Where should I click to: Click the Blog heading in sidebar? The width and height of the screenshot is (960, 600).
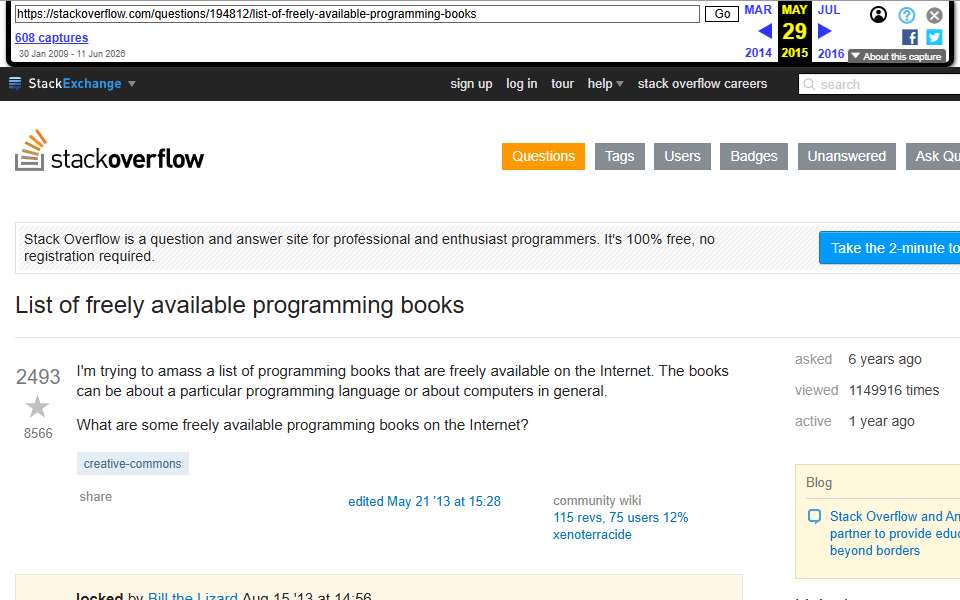[819, 482]
